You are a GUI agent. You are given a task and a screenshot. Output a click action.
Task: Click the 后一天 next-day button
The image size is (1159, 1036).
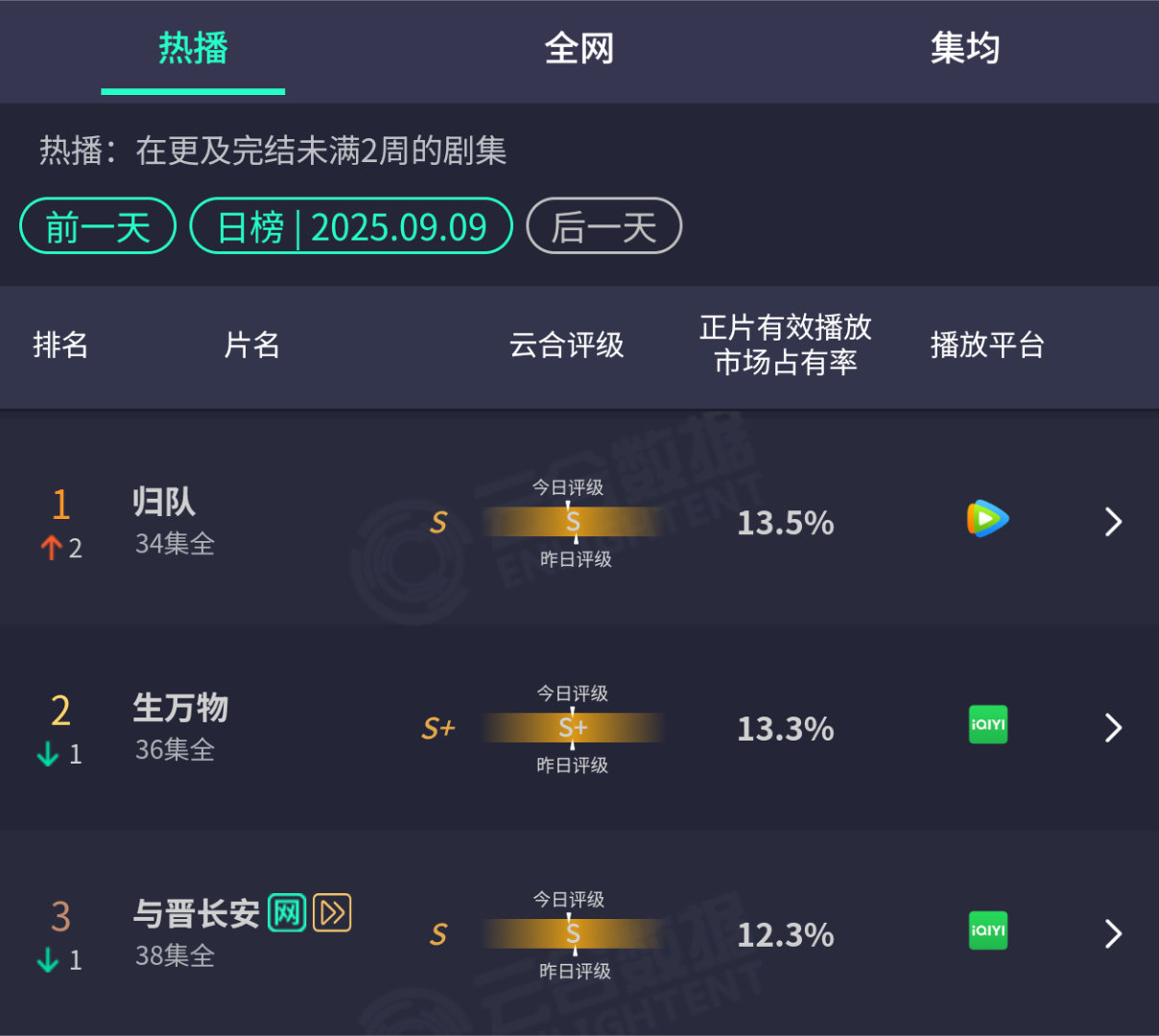click(604, 226)
